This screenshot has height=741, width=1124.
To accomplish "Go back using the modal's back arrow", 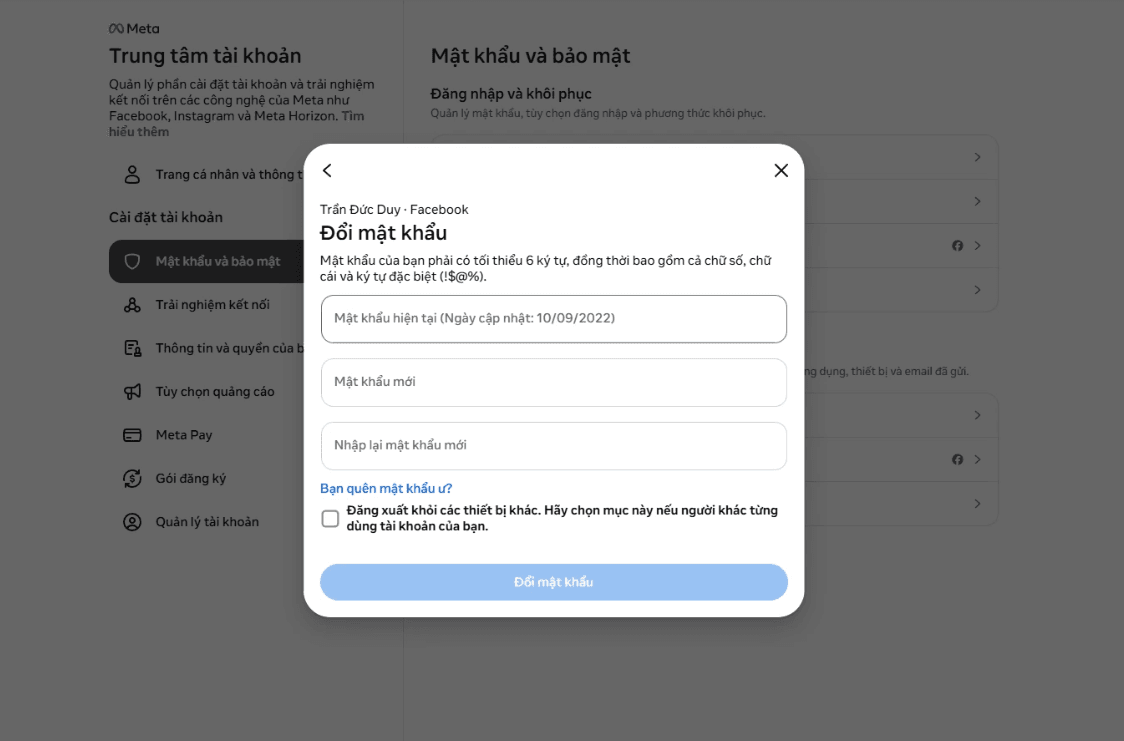I will click(327, 170).
